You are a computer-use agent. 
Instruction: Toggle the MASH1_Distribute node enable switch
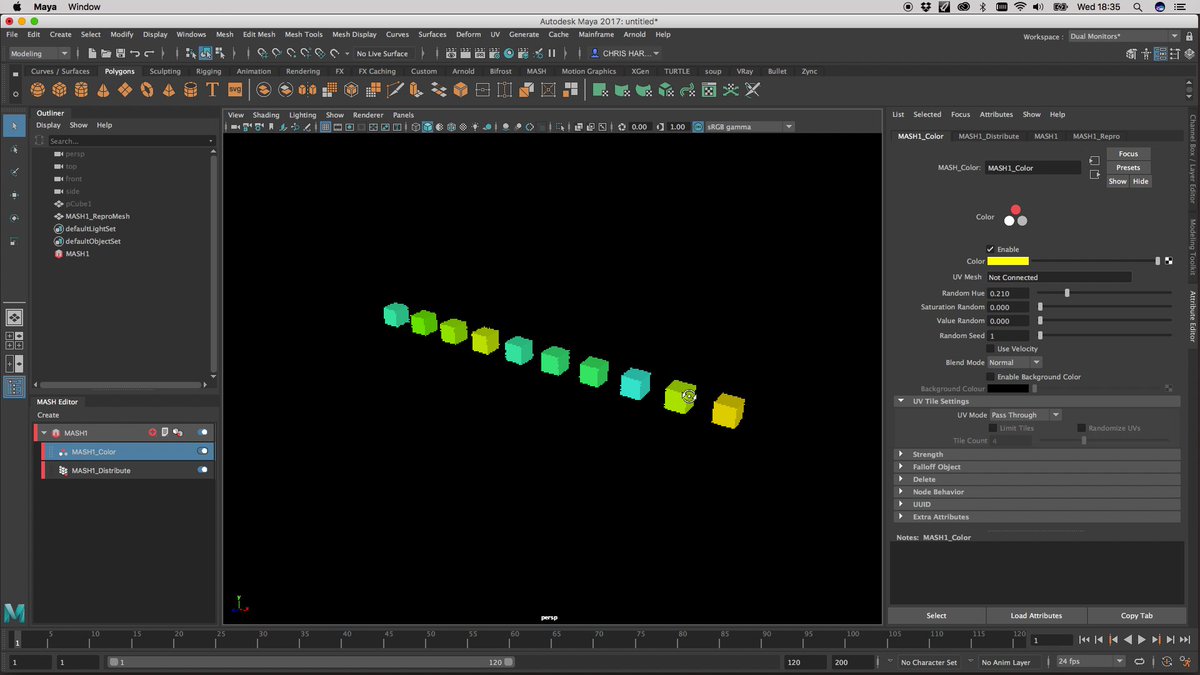tap(204, 470)
